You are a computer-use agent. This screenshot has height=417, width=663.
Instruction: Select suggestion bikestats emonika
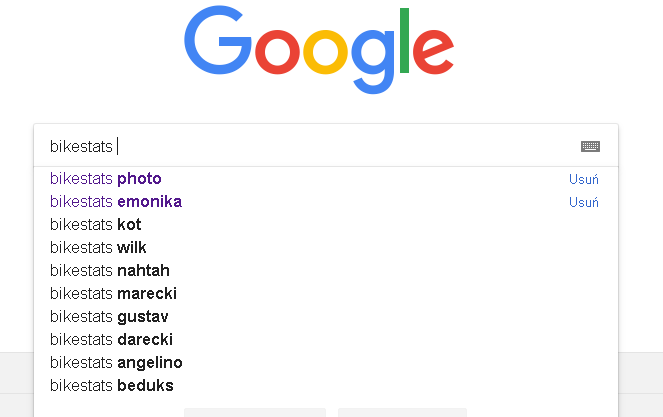tap(326, 202)
